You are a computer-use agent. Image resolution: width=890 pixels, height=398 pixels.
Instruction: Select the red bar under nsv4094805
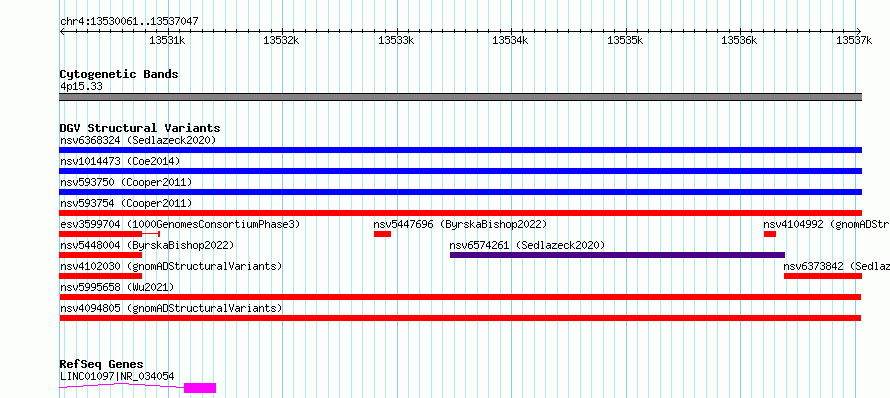(x=460, y=318)
